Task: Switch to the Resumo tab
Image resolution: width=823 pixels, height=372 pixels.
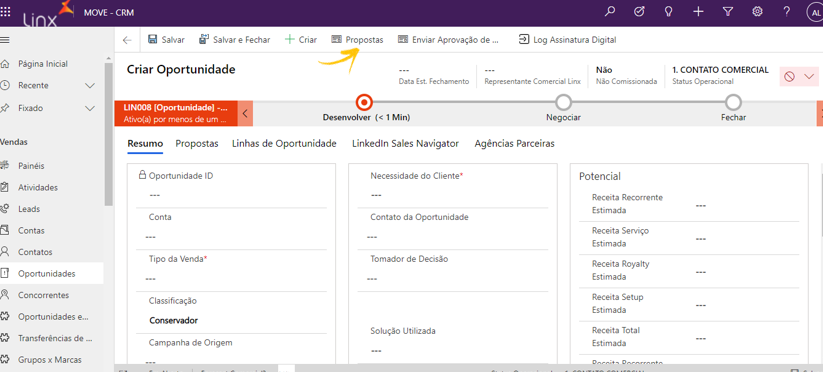Action: click(145, 144)
